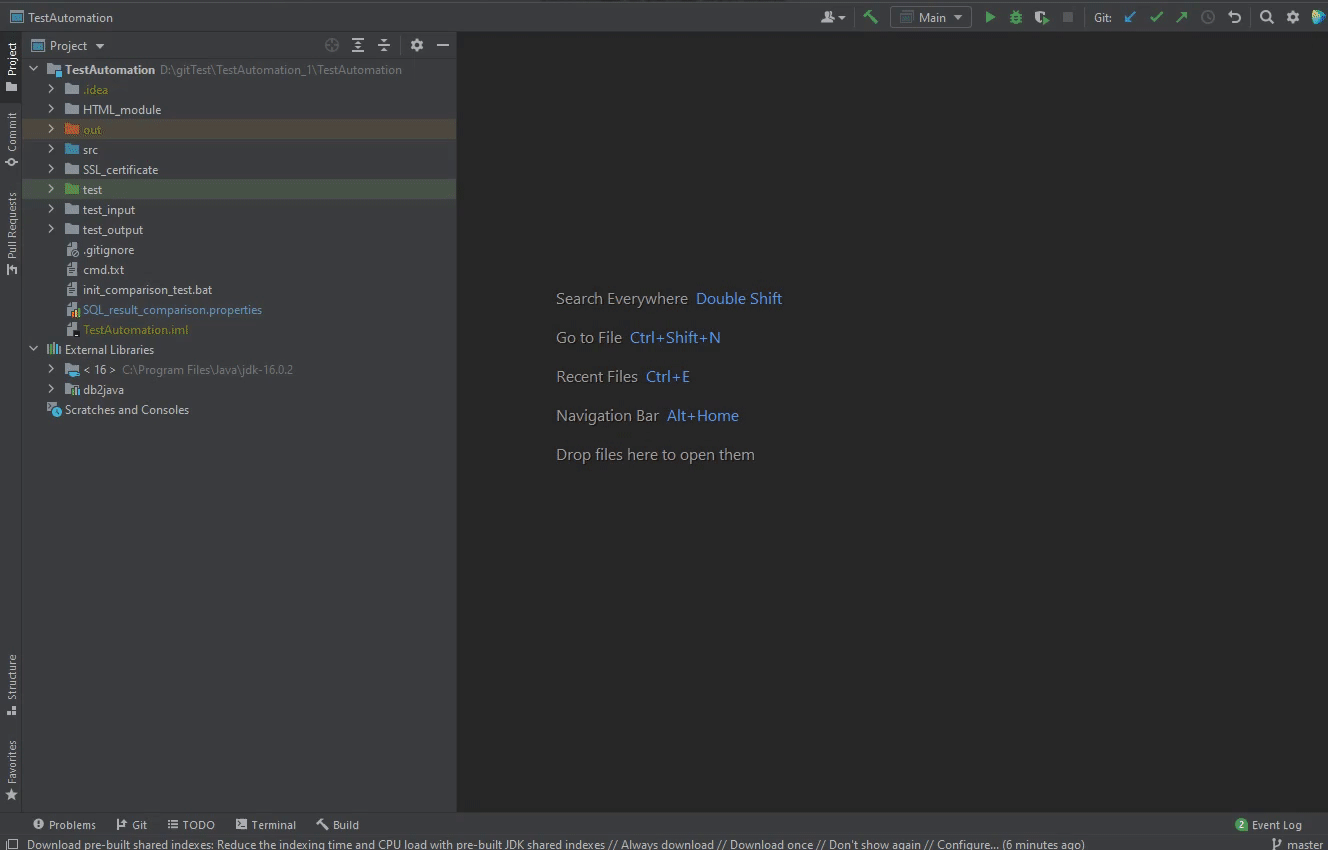This screenshot has width=1328, height=850.
Task: Open the TODO tool window
Action: [191, 824]
